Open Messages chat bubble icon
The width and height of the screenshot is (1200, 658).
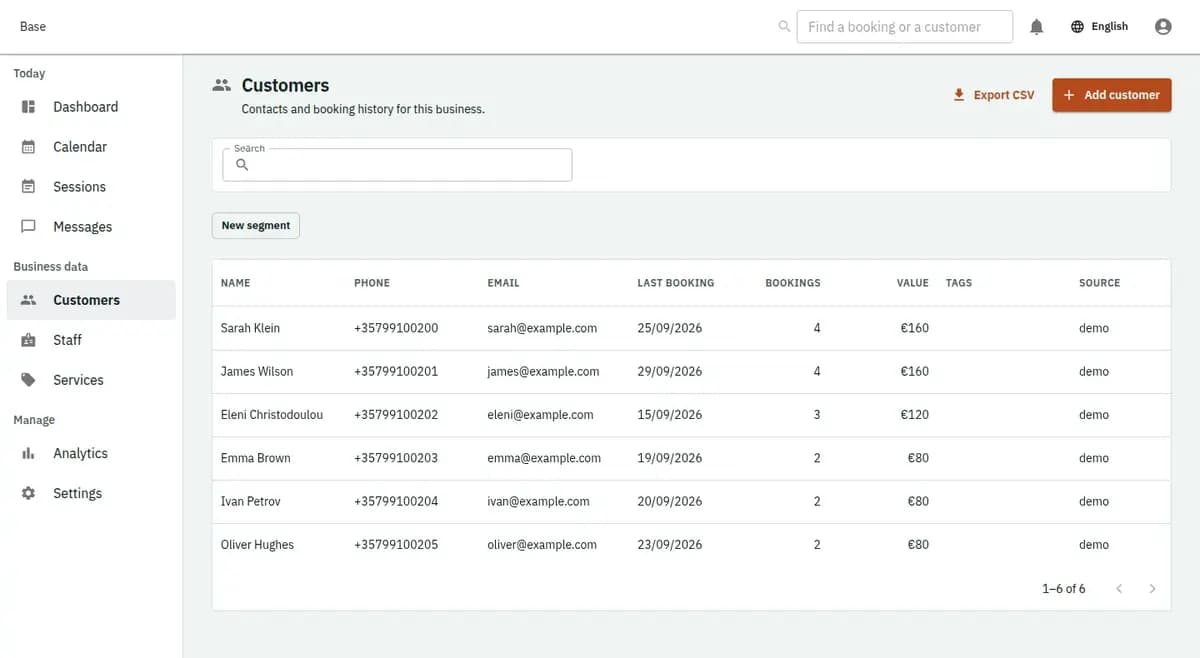click(x=28, y=227)
